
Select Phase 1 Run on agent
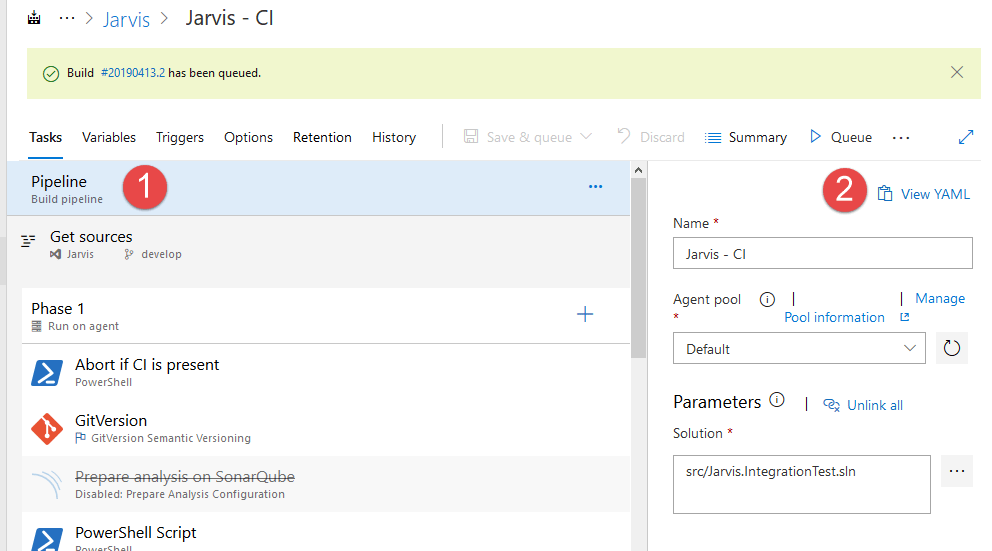[326, 316]
